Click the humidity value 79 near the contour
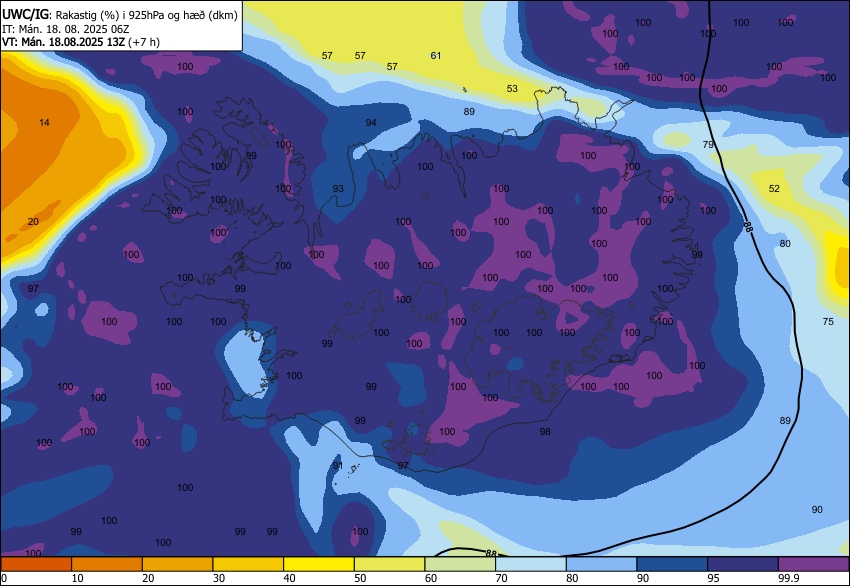Viewport: 850px width, 586px height. (x=708, y=144)
